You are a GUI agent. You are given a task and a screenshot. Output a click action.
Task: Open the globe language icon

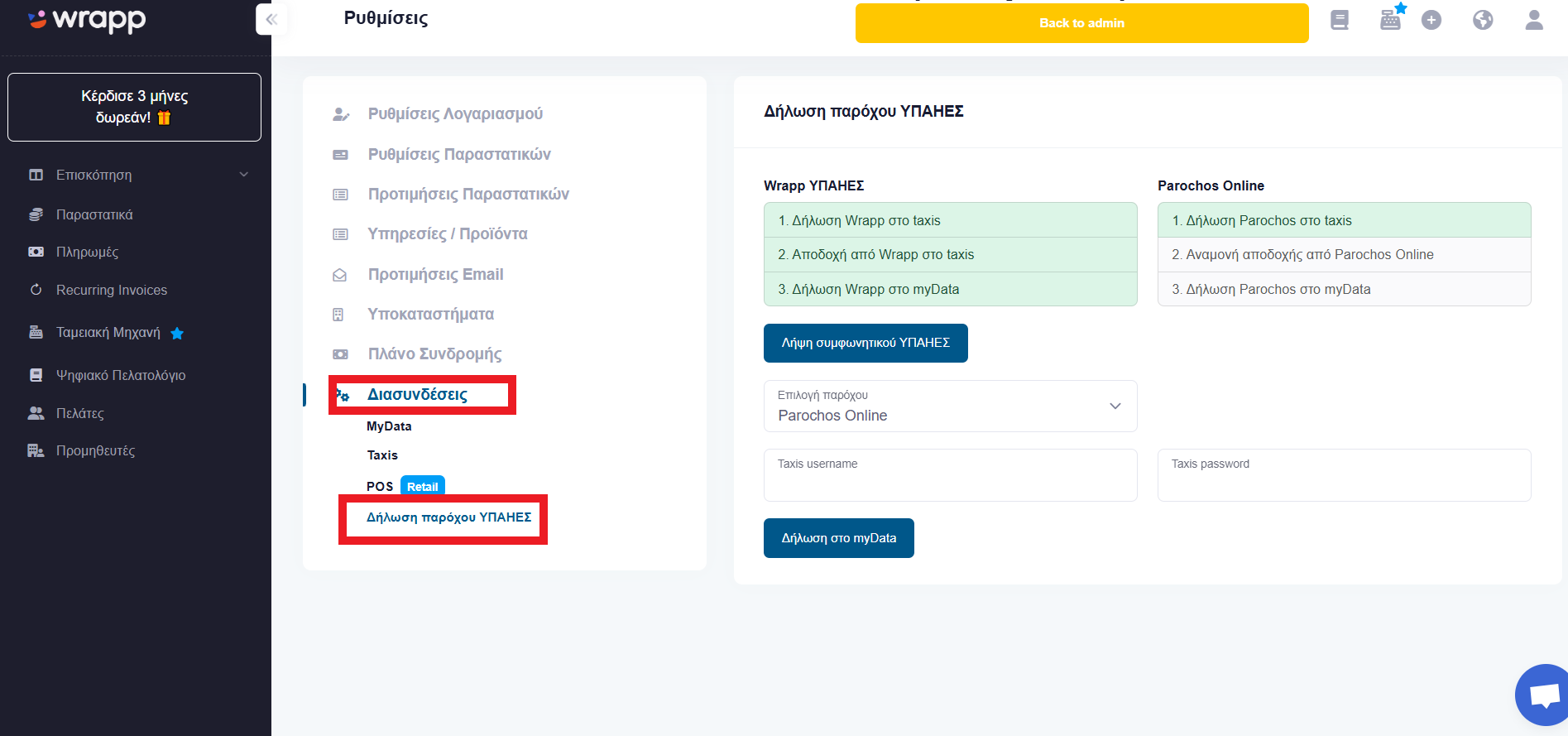pos(1483,20)
